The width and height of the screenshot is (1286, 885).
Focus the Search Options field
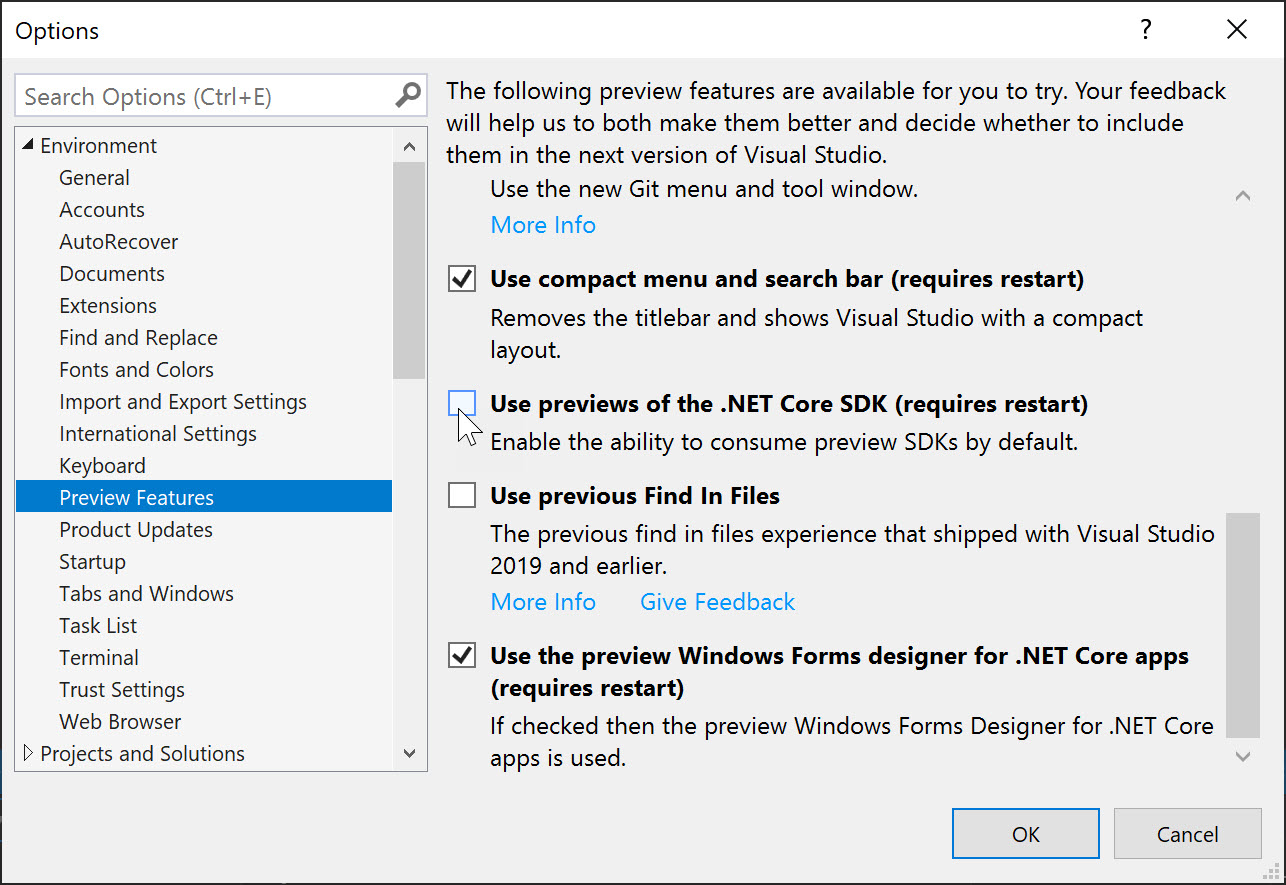pos(221,96)
